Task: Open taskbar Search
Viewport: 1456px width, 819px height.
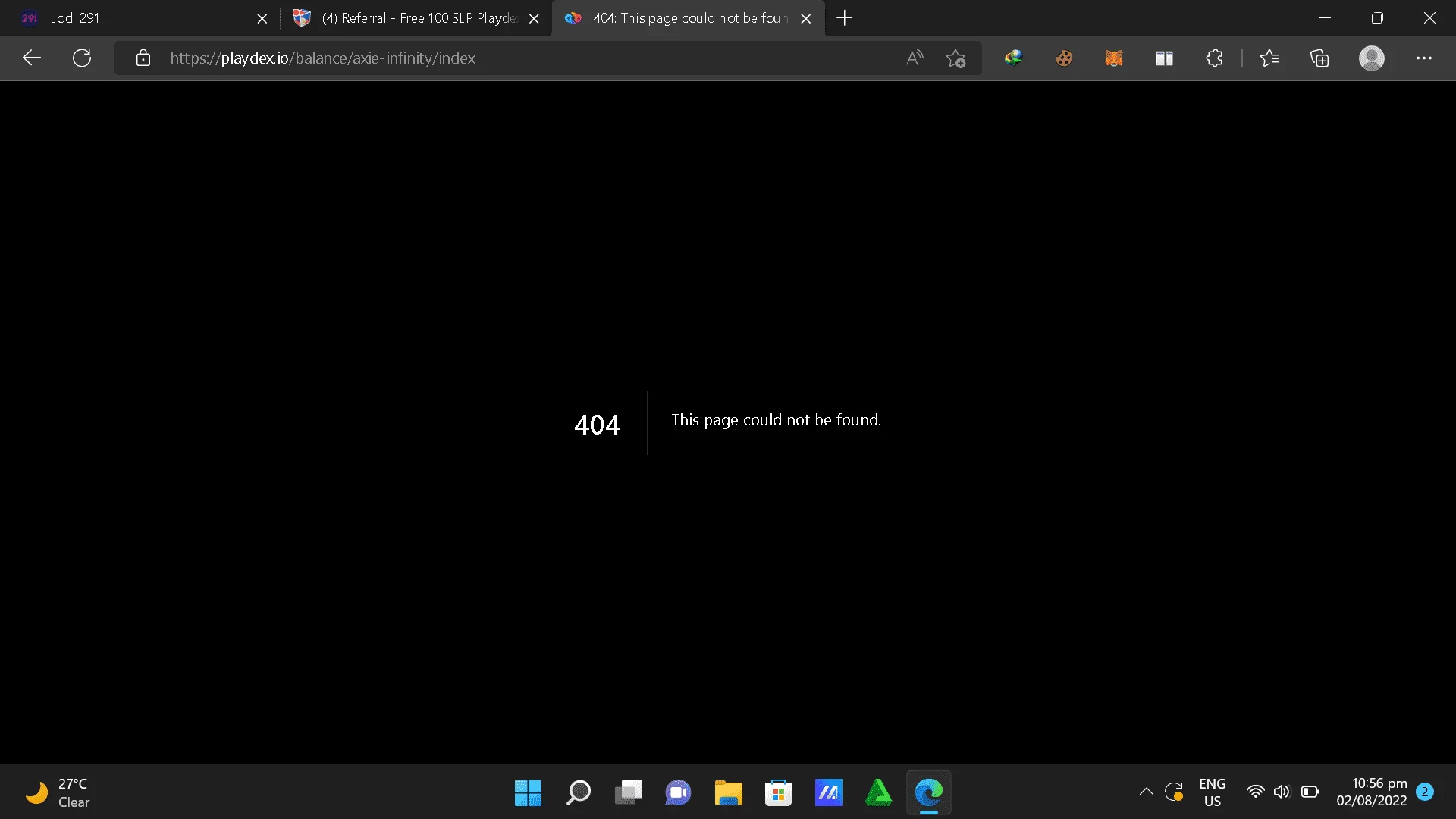Action: 578,793
